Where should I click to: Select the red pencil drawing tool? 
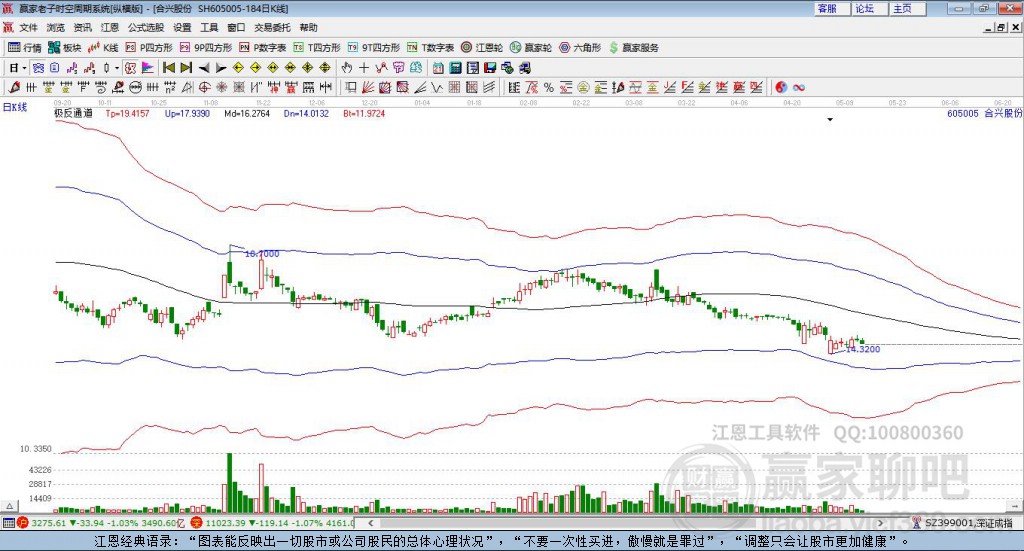[14, 87]
